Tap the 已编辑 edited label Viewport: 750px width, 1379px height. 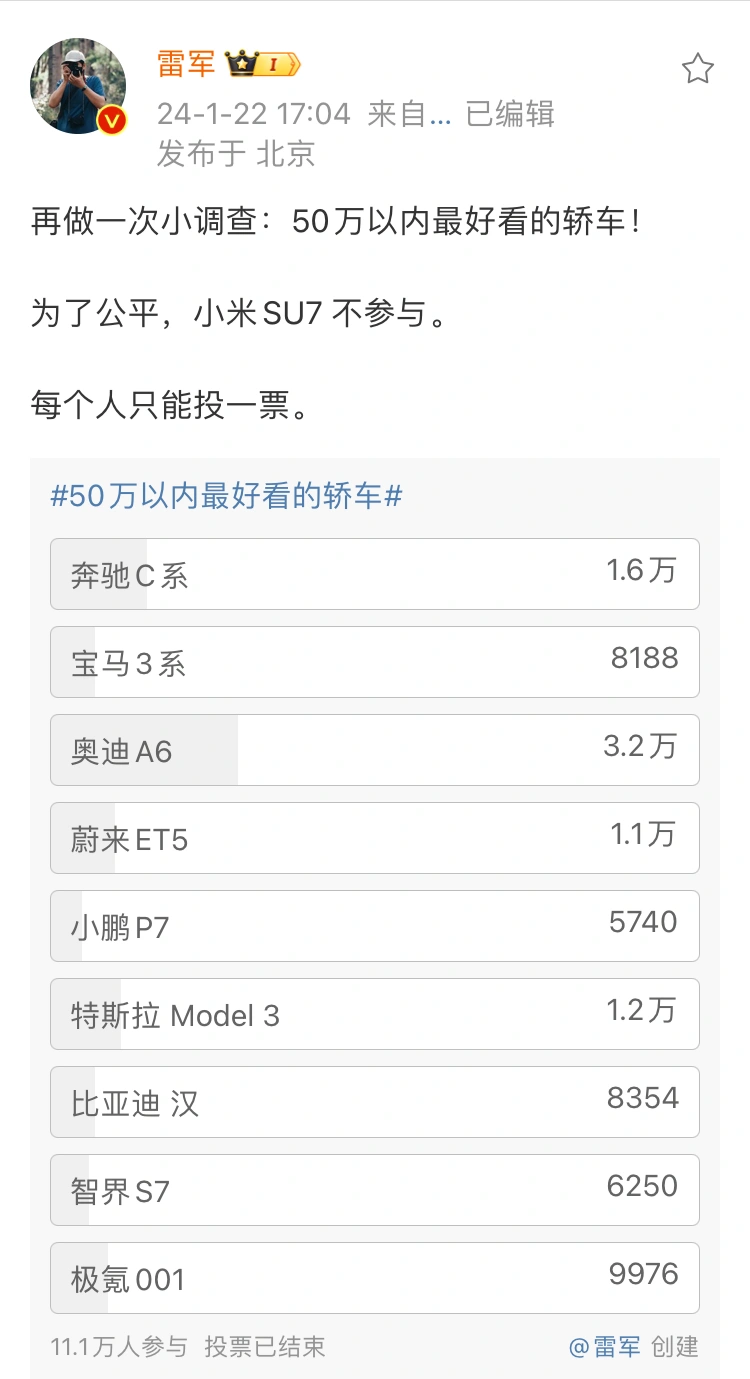510,114
